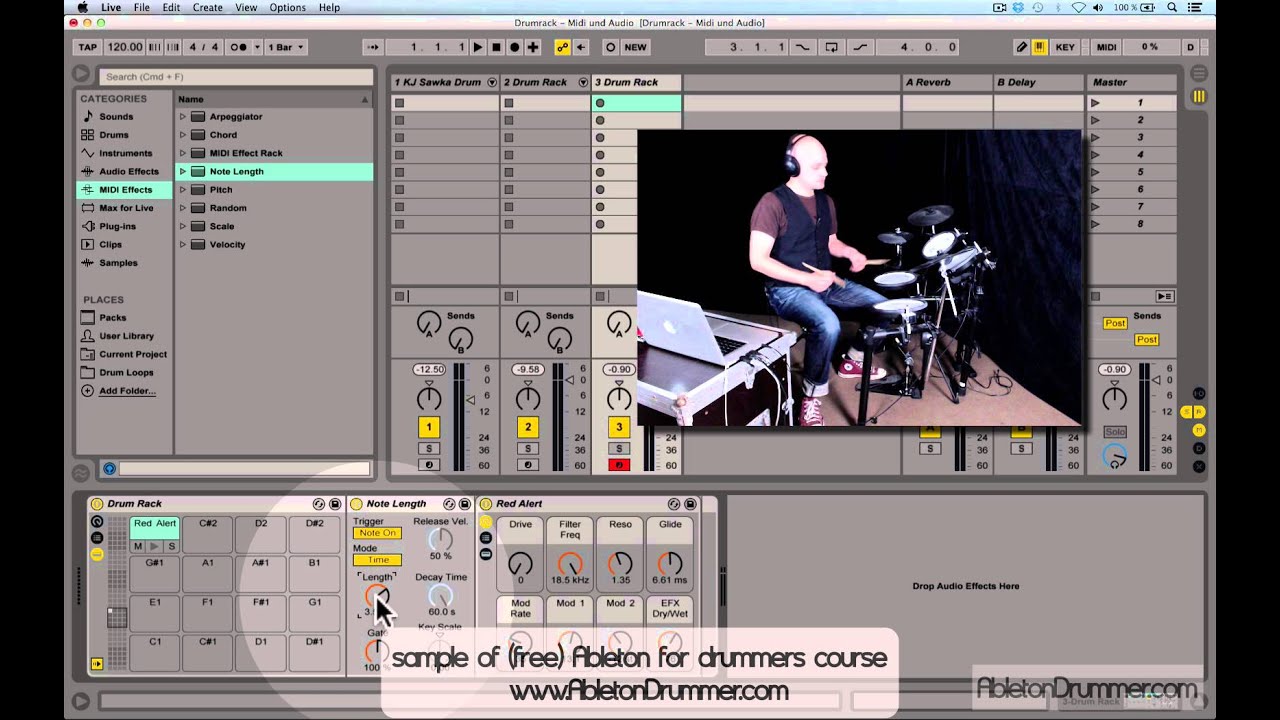1280x720 pixels.
Task: Select the Drums category
Action: tap(113, 135)
